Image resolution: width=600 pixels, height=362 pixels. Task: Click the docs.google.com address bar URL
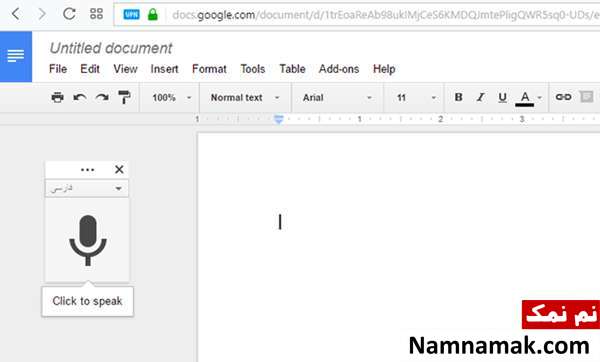385,15
